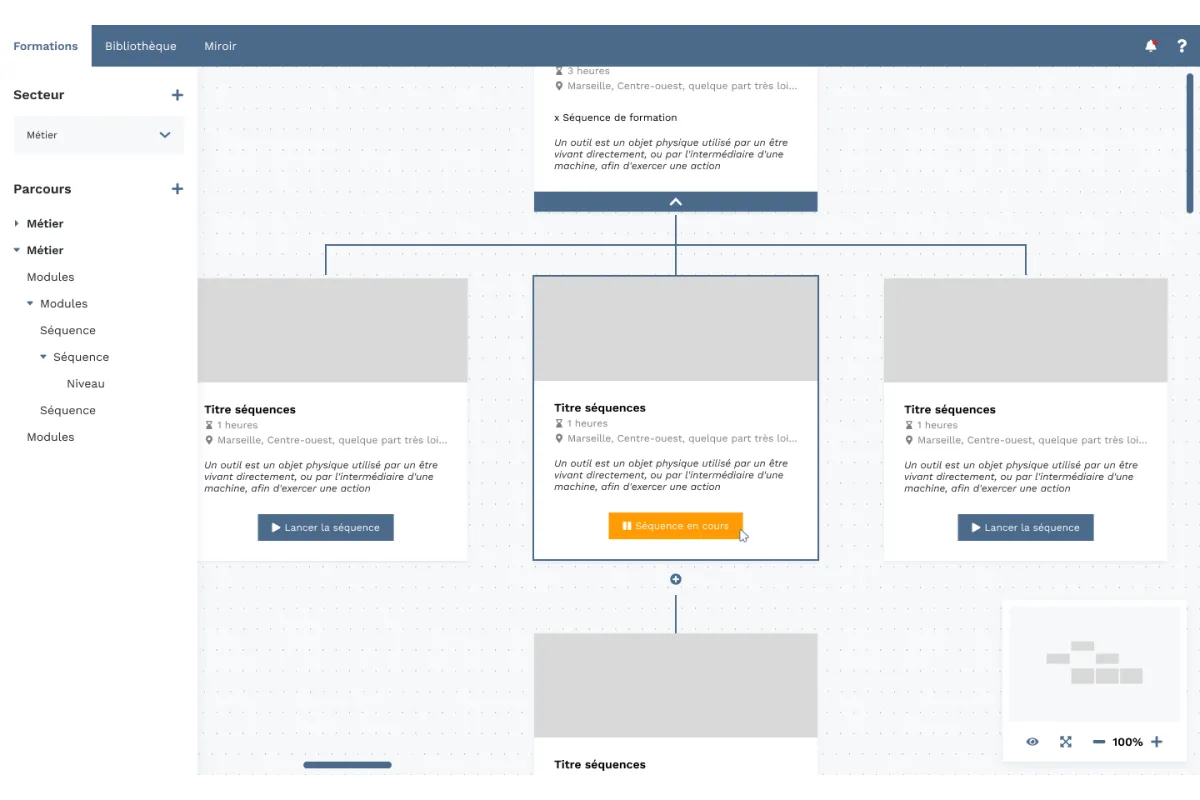Collapse the top card using its chevron bar
This screenshot has width=1200, height=800.
click(675, 201)
